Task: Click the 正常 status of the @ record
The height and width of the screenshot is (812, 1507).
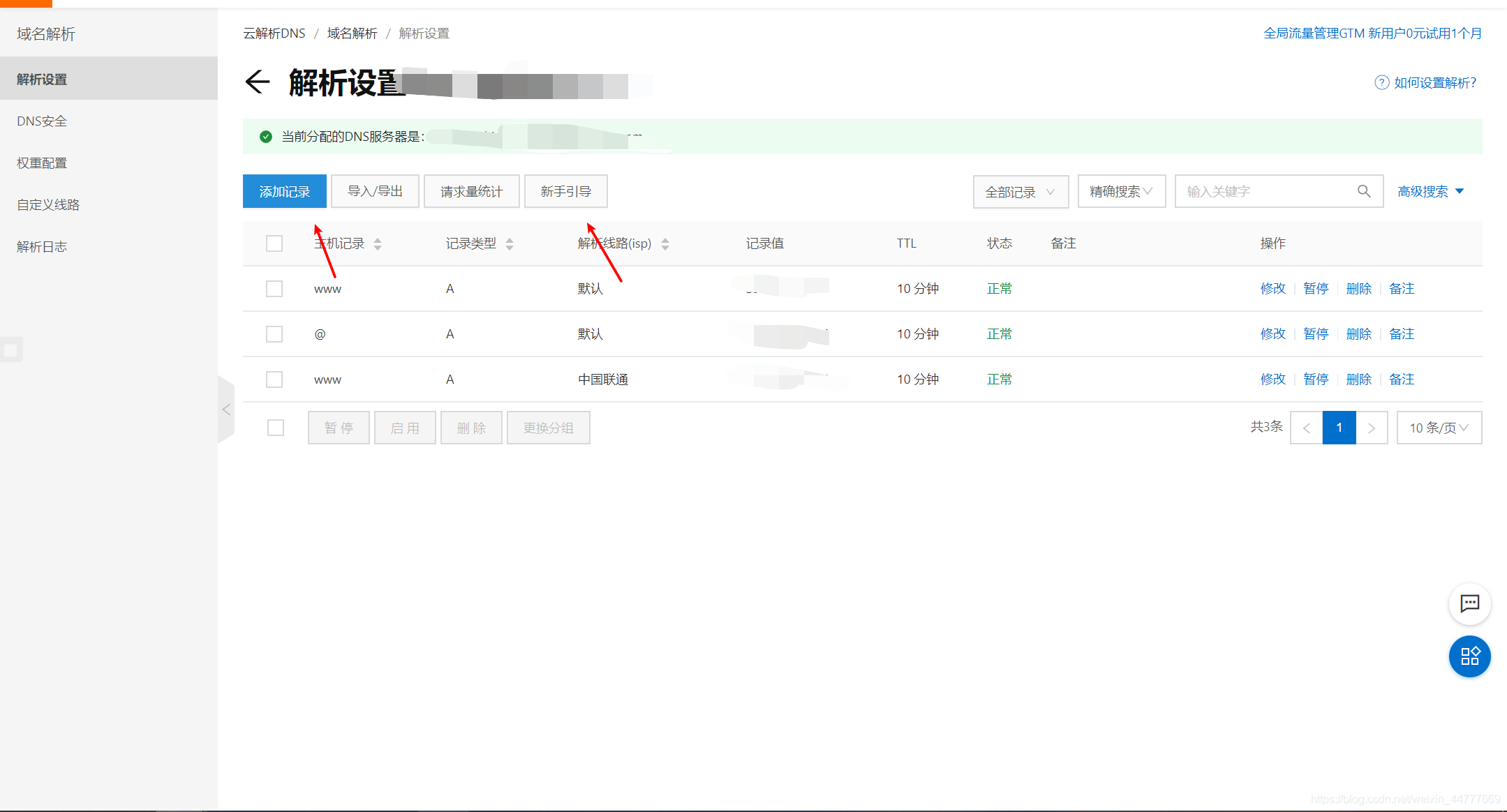Action: [x=1000, y=334]
